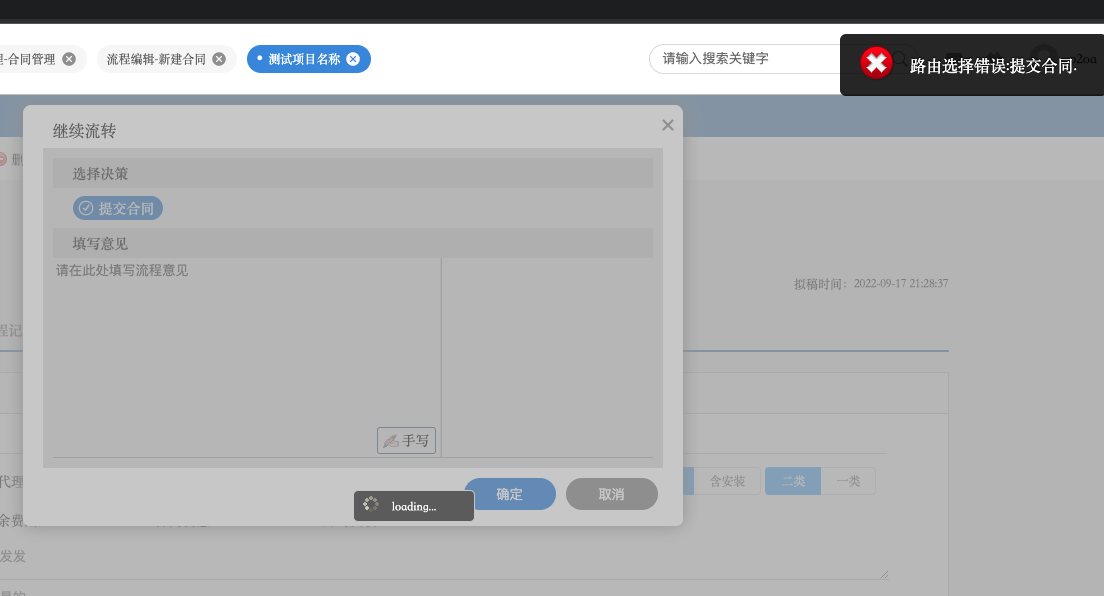
Task: Click the 继续流转 dialog title
Action: point(84,130)
